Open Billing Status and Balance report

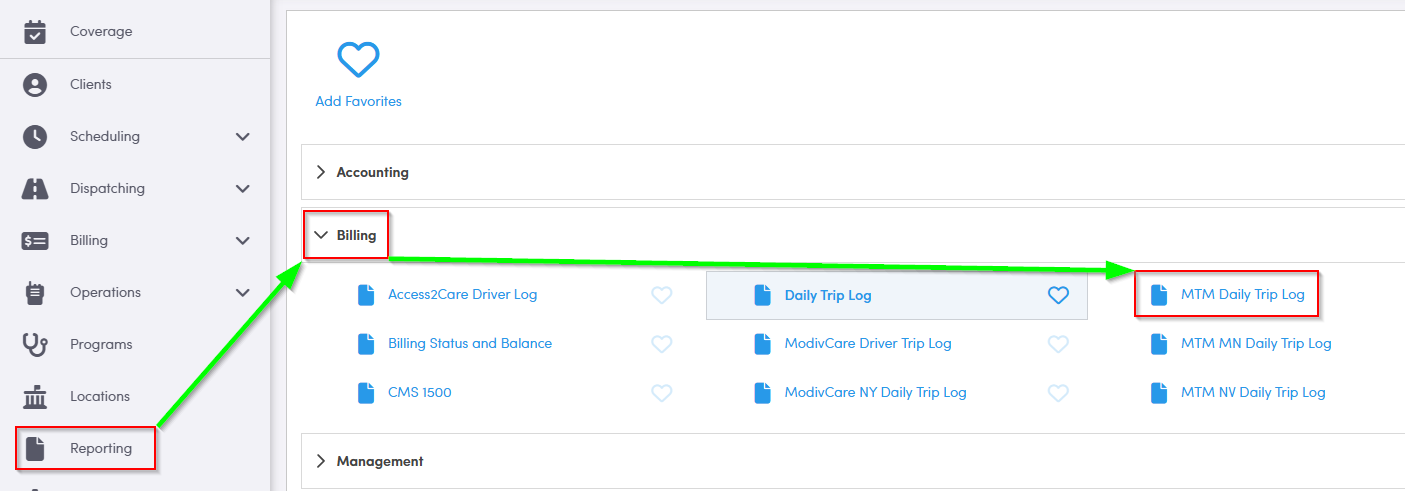point(469,343)
